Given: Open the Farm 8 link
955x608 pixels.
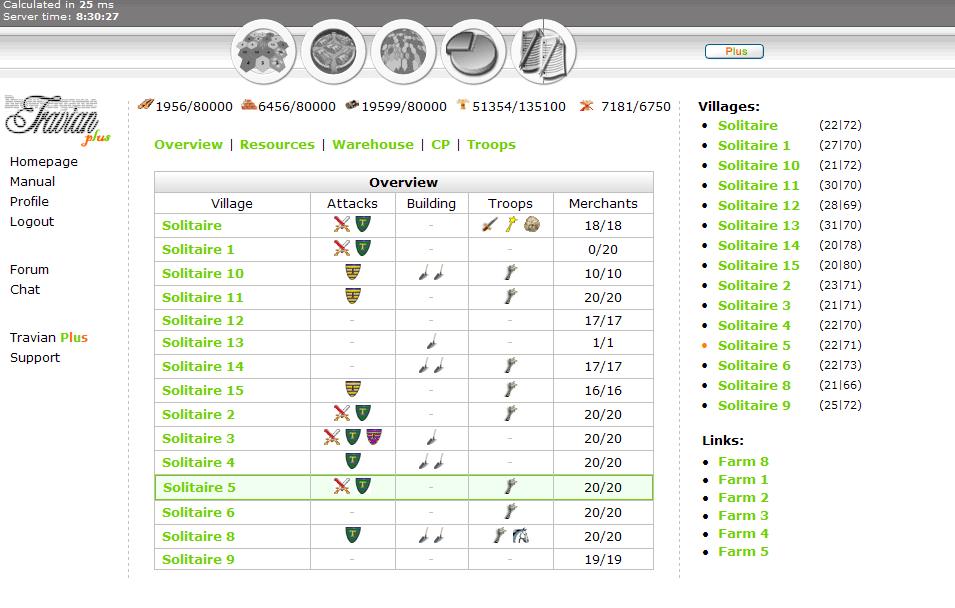Looking at the screenshot, I should pyautogui.click(x=743, y=461).
